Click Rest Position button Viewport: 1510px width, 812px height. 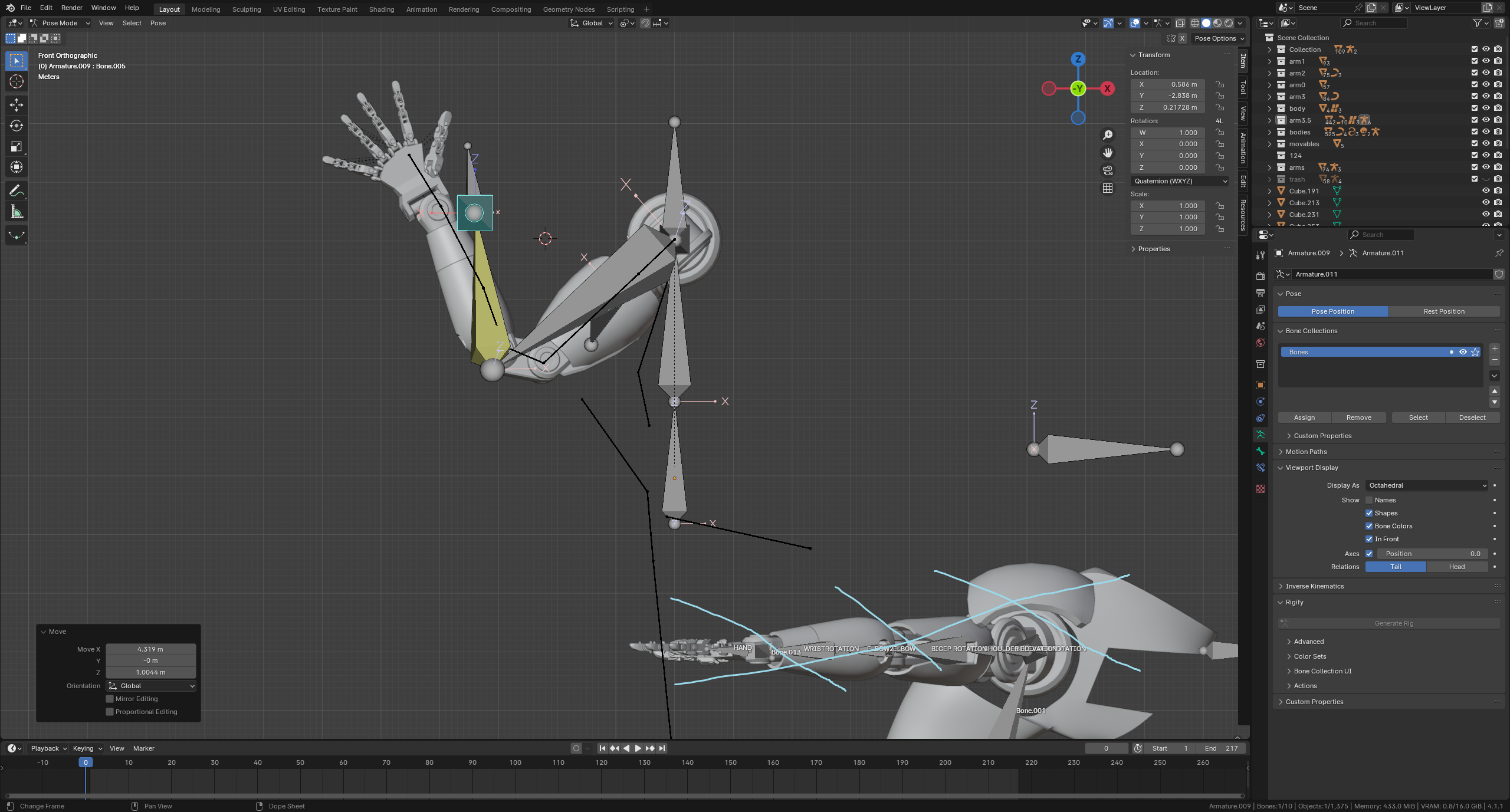point(1444,311)
